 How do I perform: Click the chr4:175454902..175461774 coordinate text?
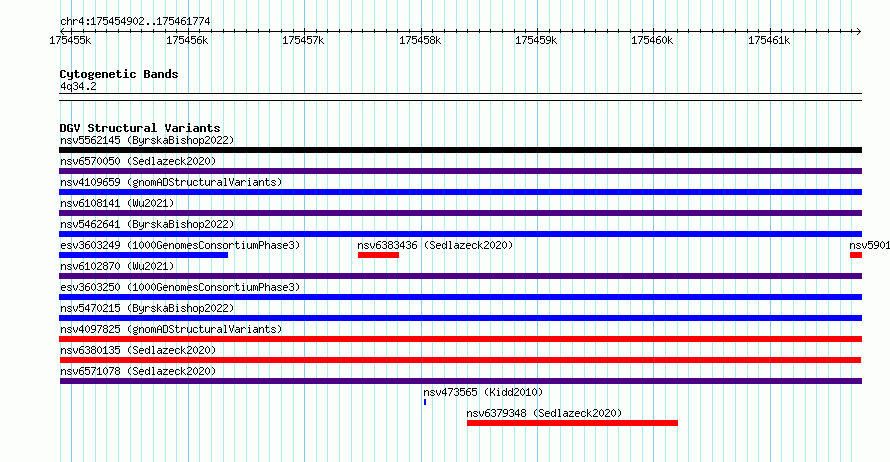[135, 22]
